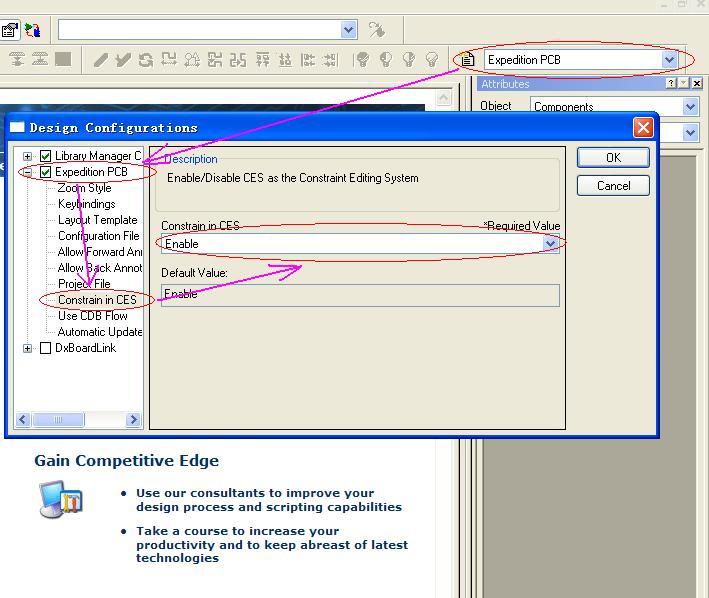Click Cancel in Design Configurations
The height and width of the screenshot is (598, 709).
point(613,186)
